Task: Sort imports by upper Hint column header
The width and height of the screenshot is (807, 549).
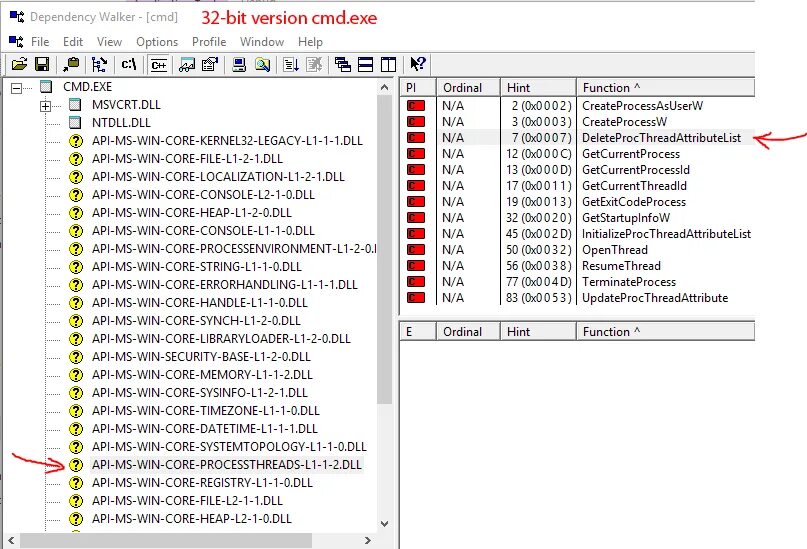Action: click(x=538, y=87)
